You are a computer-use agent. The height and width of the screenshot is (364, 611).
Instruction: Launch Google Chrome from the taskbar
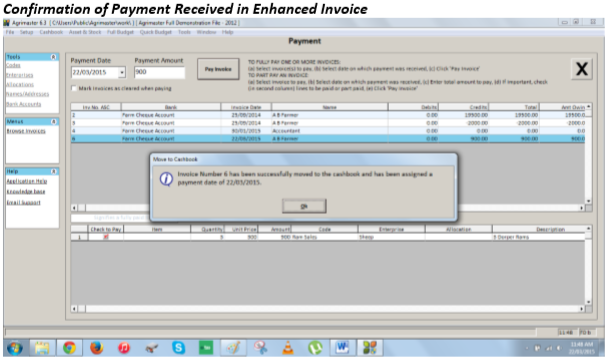[x=69, y=348]
